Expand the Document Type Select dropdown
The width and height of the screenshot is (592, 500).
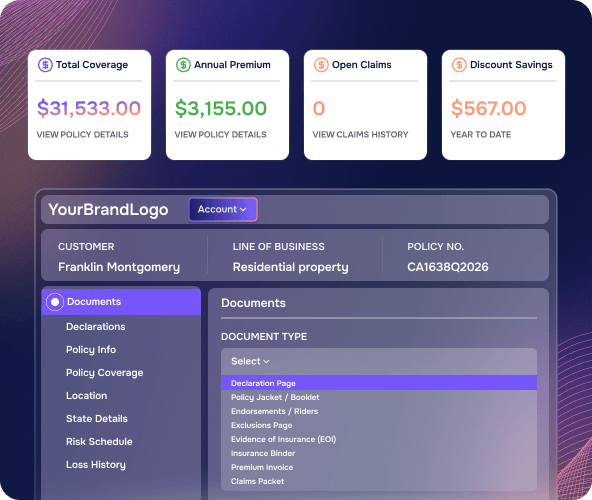pyautogui.click(x=379, y=361)
